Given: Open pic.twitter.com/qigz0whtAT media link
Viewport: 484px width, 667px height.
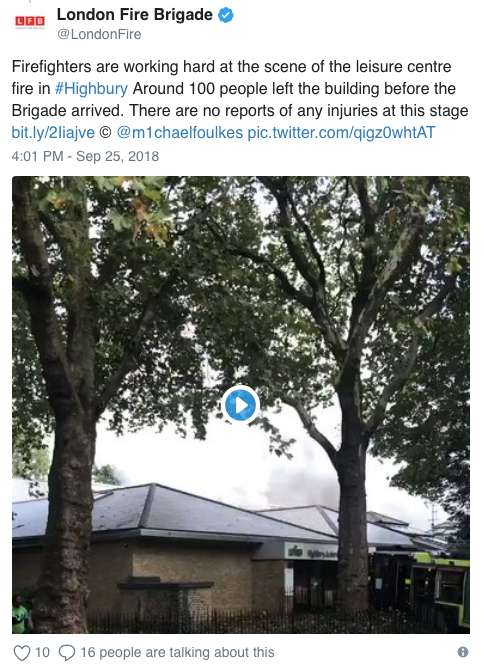Looking at the screenshot, I should click(342, 133).
